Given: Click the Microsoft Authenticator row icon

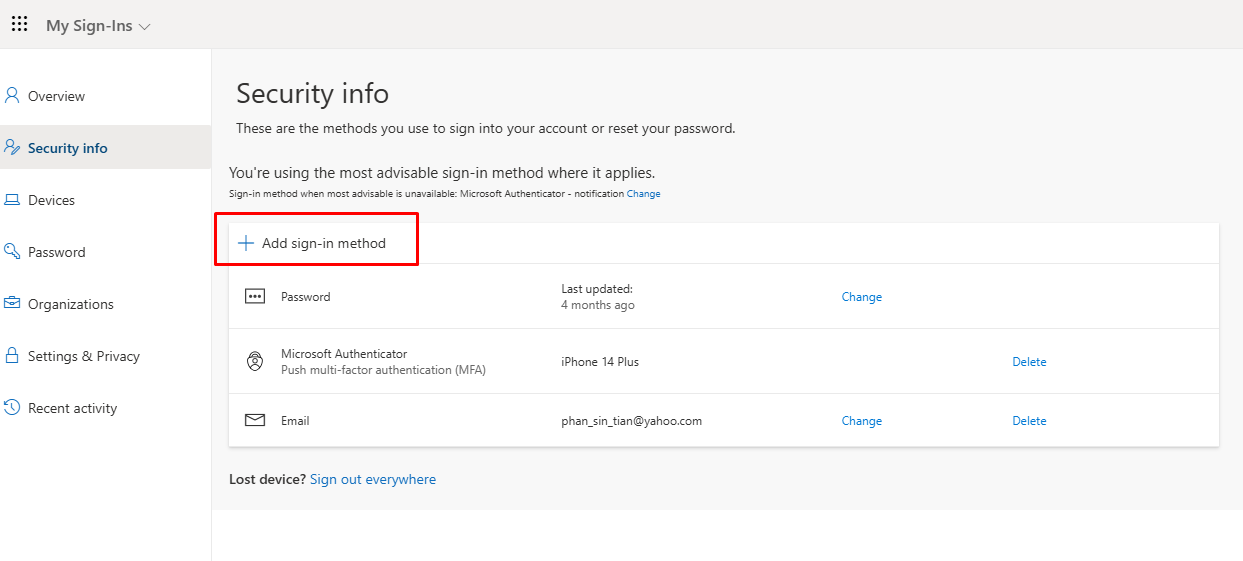Looking at the screenshot, I should (x=255, y=362).
